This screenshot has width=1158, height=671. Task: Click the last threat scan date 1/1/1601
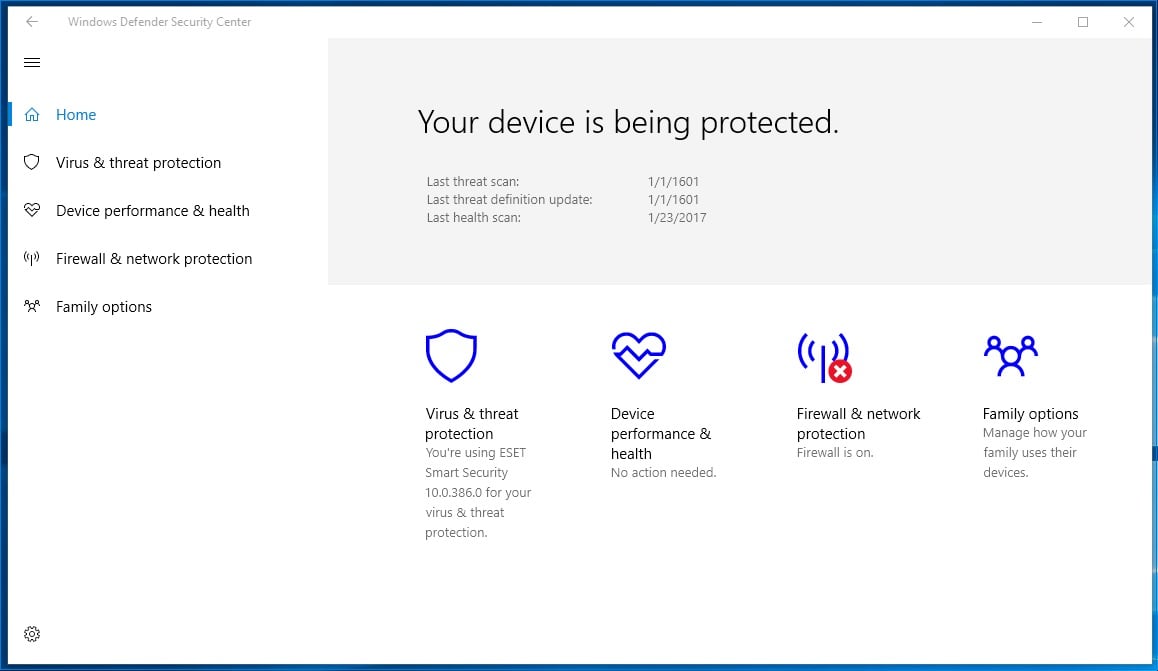[x=673, y=182]
